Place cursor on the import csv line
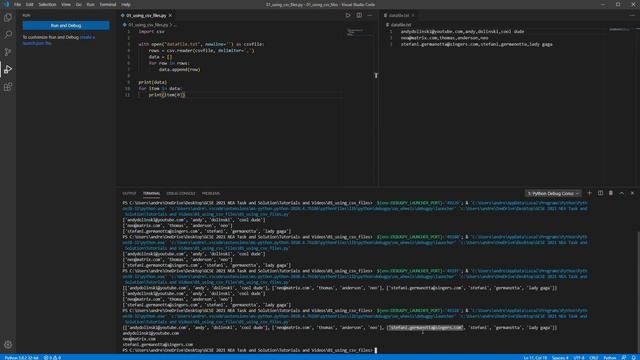Screen dimensions: 640x360 [x=151, y=31]
